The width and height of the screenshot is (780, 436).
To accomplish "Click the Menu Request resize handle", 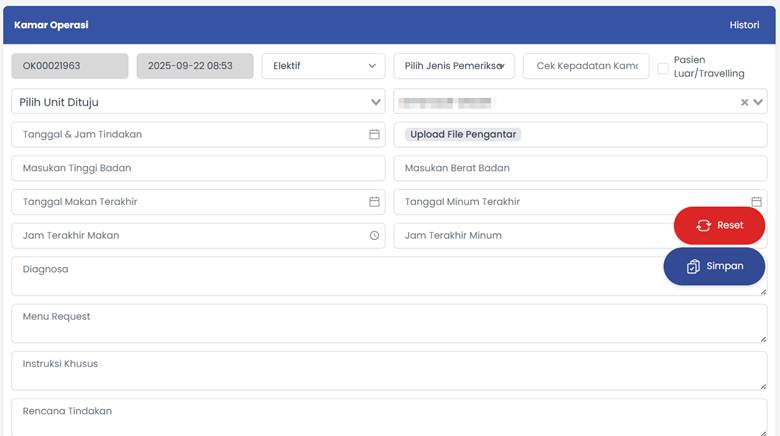I will [x=762, y=338].
